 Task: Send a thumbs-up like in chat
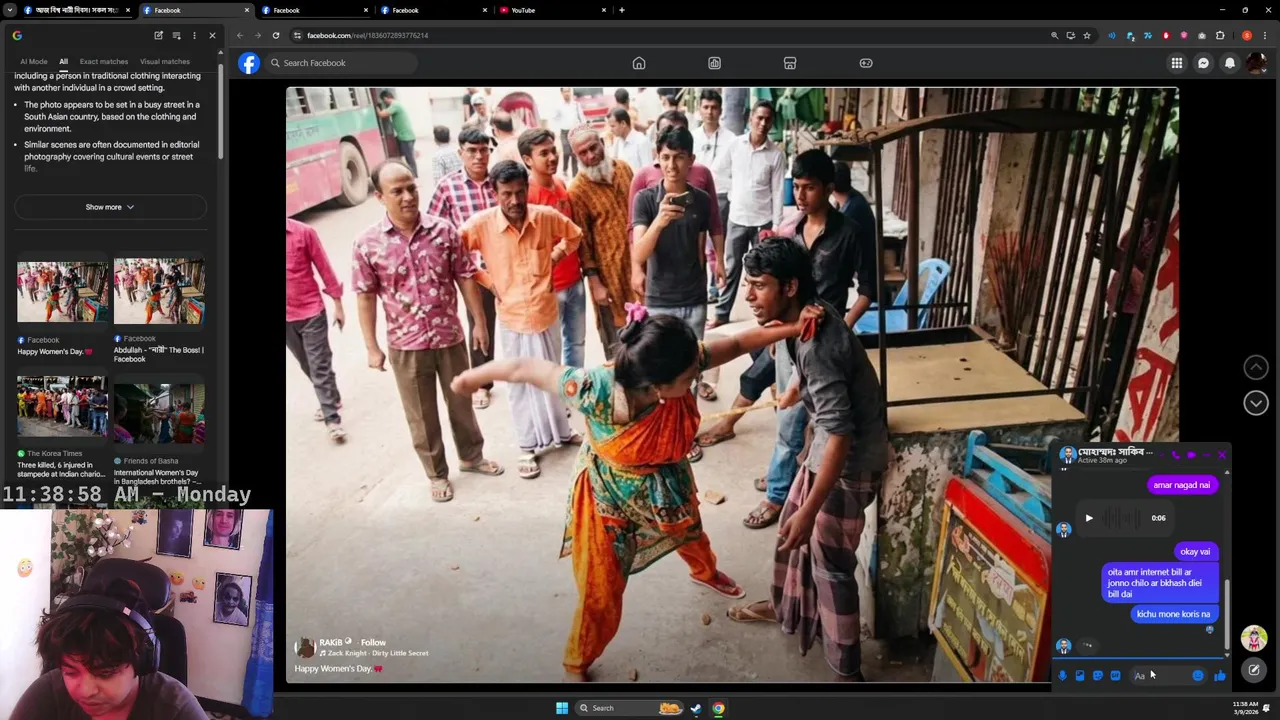coord(1220,676)
